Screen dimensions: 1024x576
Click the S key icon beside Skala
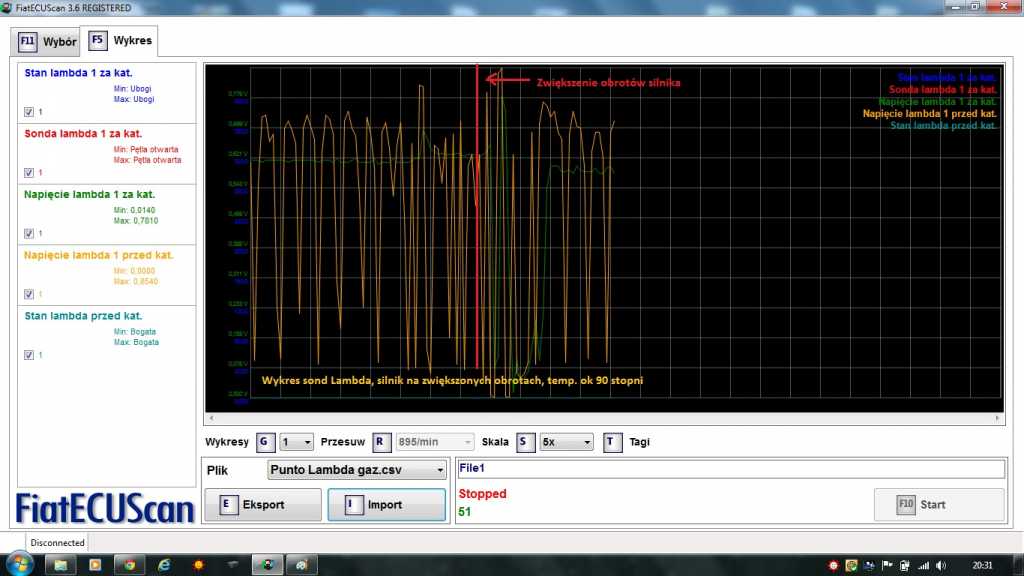click(524, 442)
